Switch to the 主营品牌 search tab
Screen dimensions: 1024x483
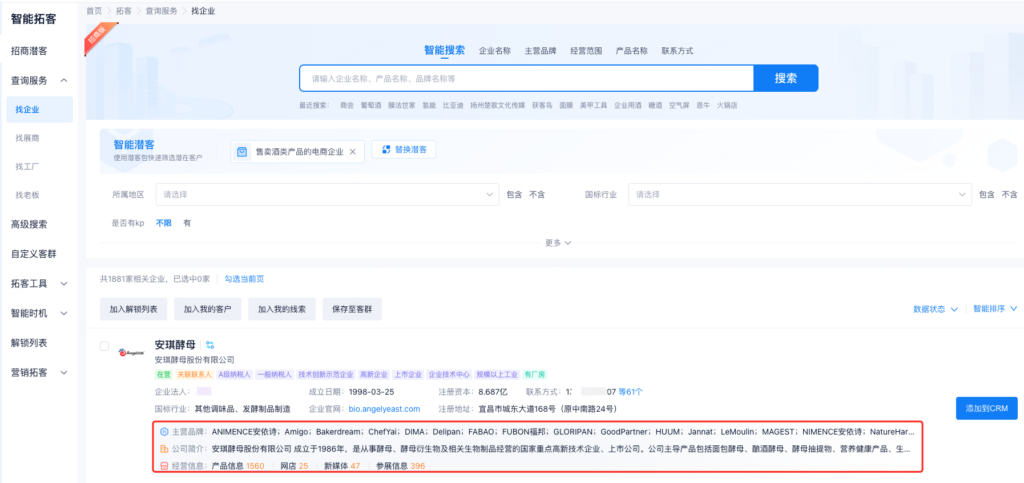tap(540, 50)
